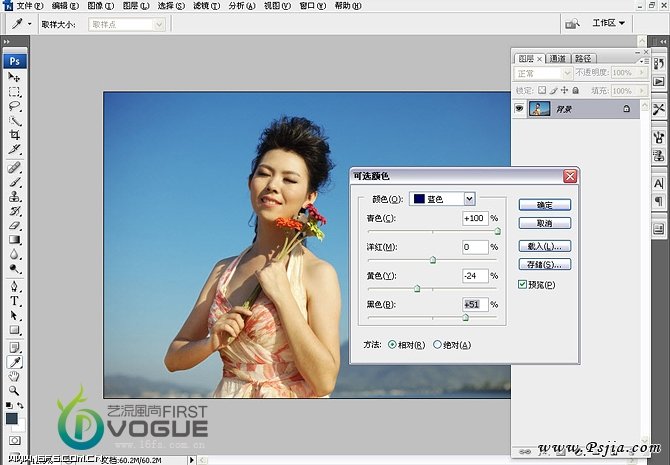Select the Move tool

pyautogui.click(x=15, y=77)
